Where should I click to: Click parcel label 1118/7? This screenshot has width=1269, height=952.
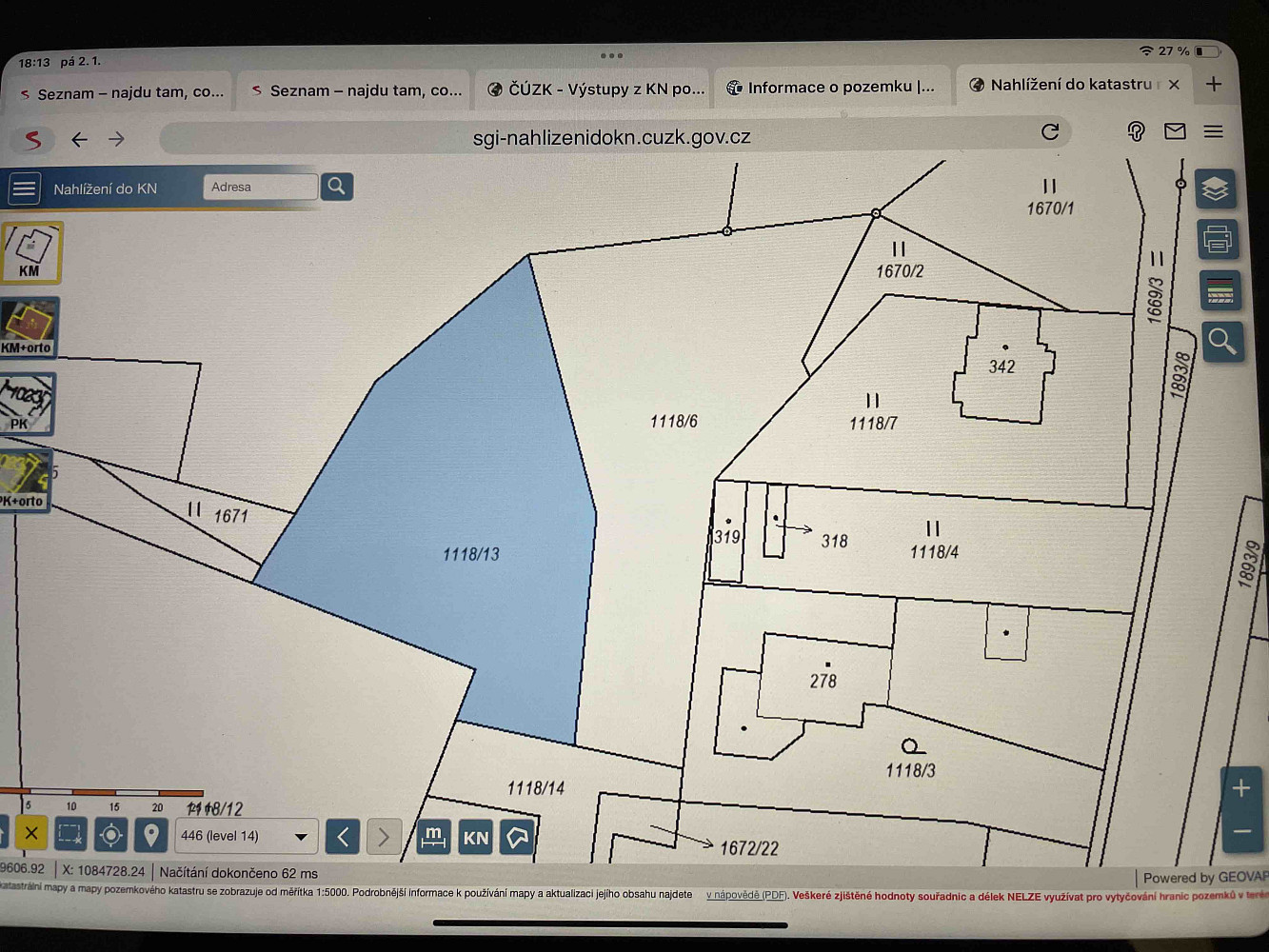coord(873,423)
